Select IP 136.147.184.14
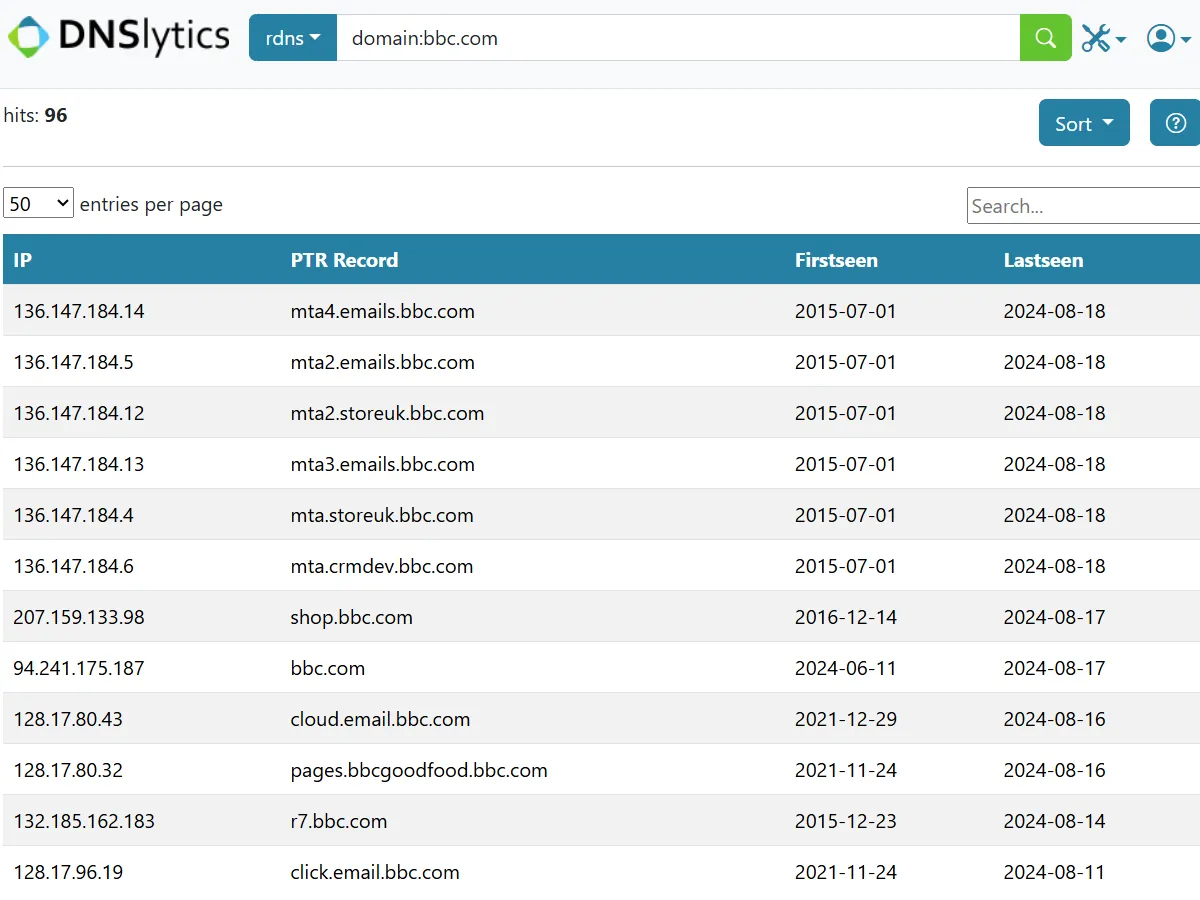This screenshot has height=900, width=1200. tap(79, 311)
